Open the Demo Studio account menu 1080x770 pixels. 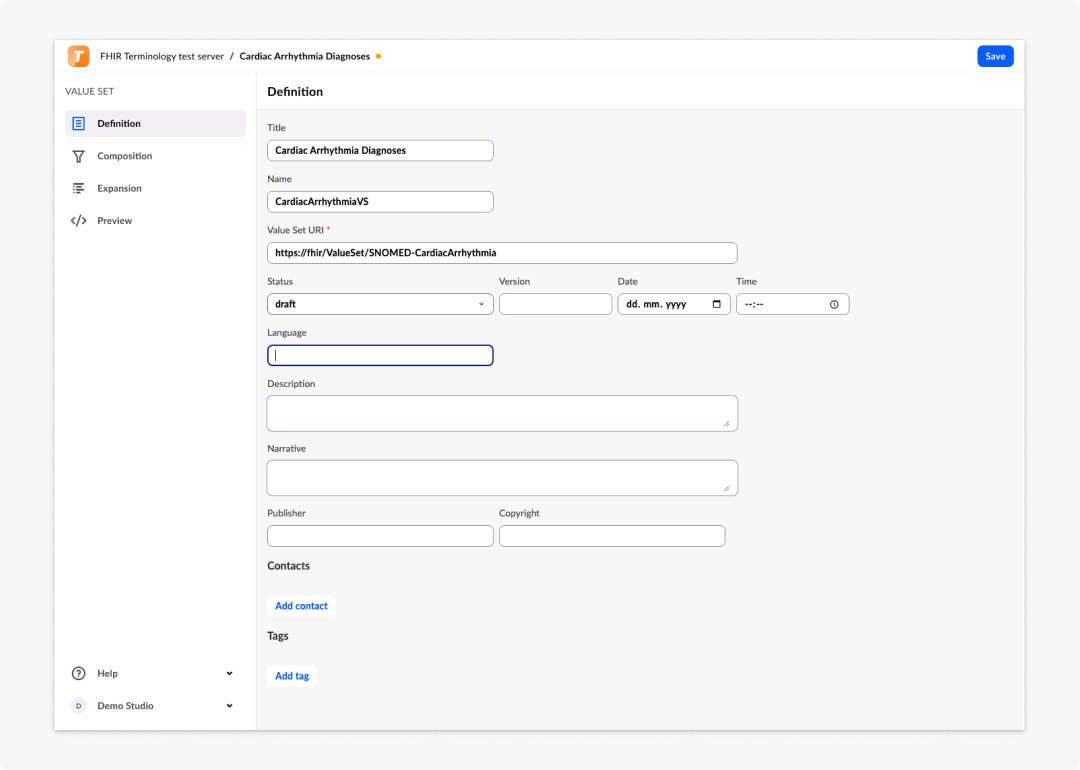tap(155, 706)
